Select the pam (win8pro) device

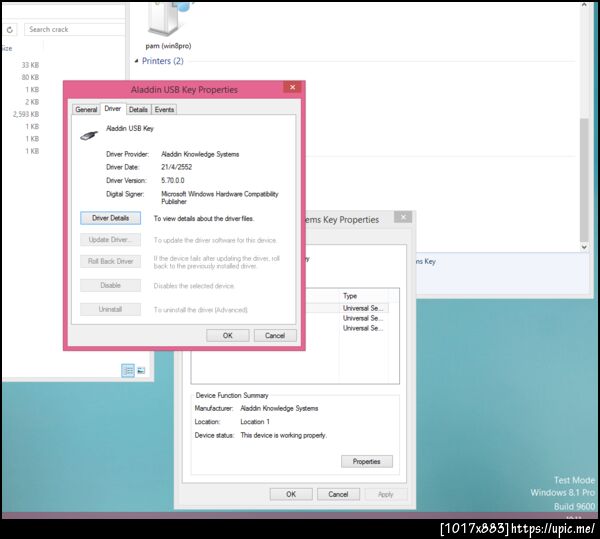tap(168, 27)
